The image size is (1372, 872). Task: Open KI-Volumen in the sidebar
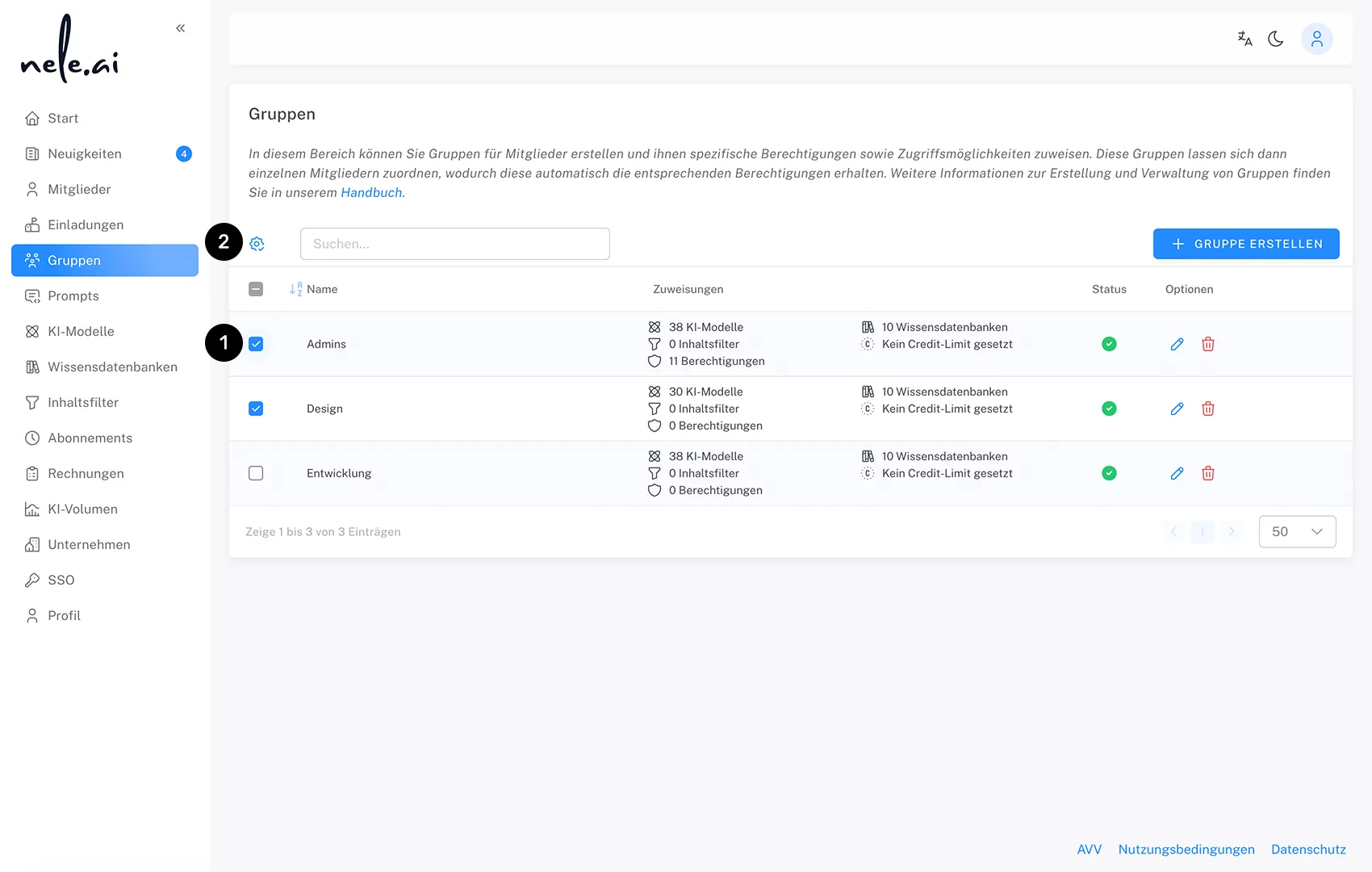(105, 509)
